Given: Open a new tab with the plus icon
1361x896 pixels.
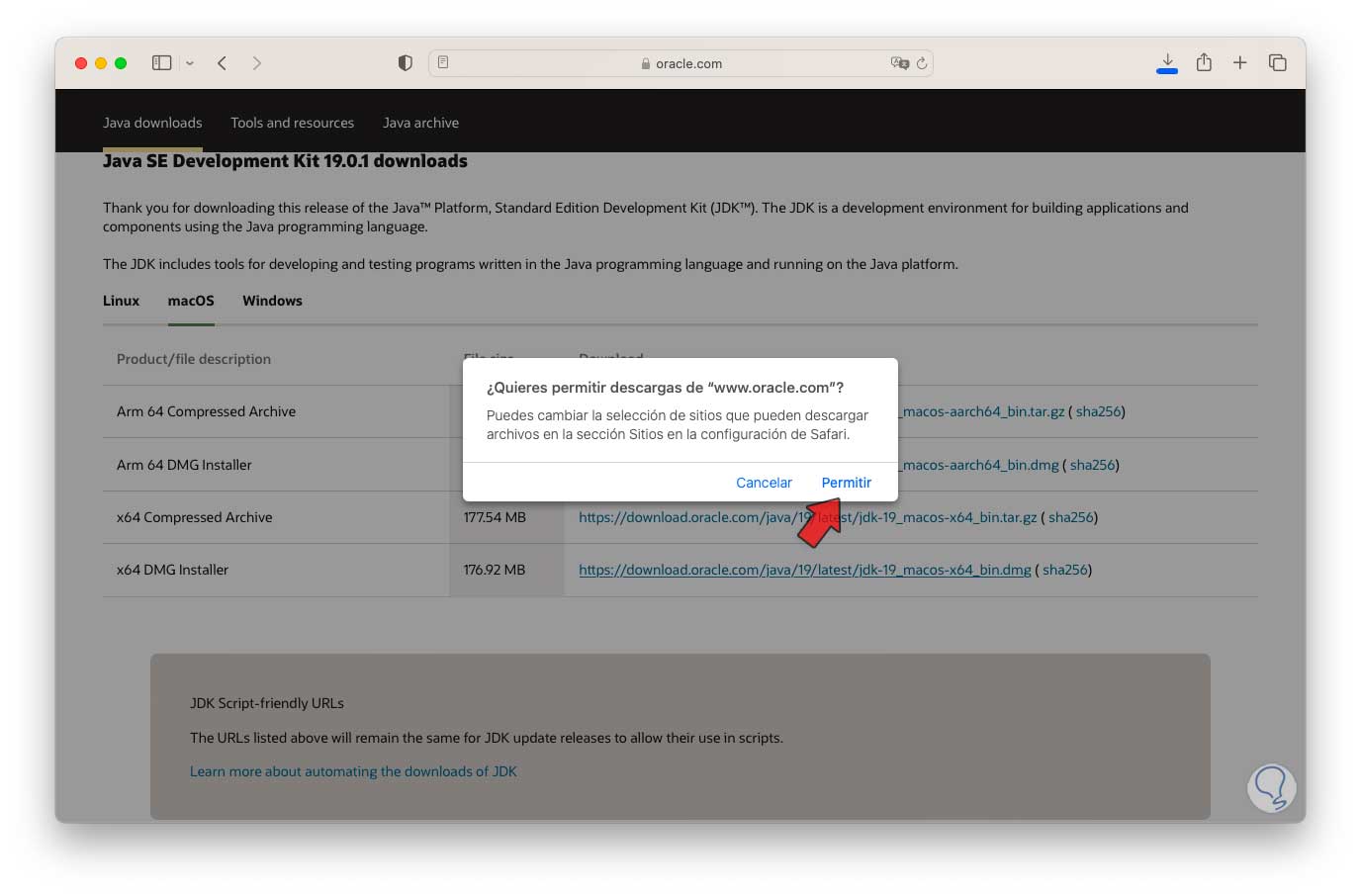Looking at the screenshot, I should coord(1239,63).
